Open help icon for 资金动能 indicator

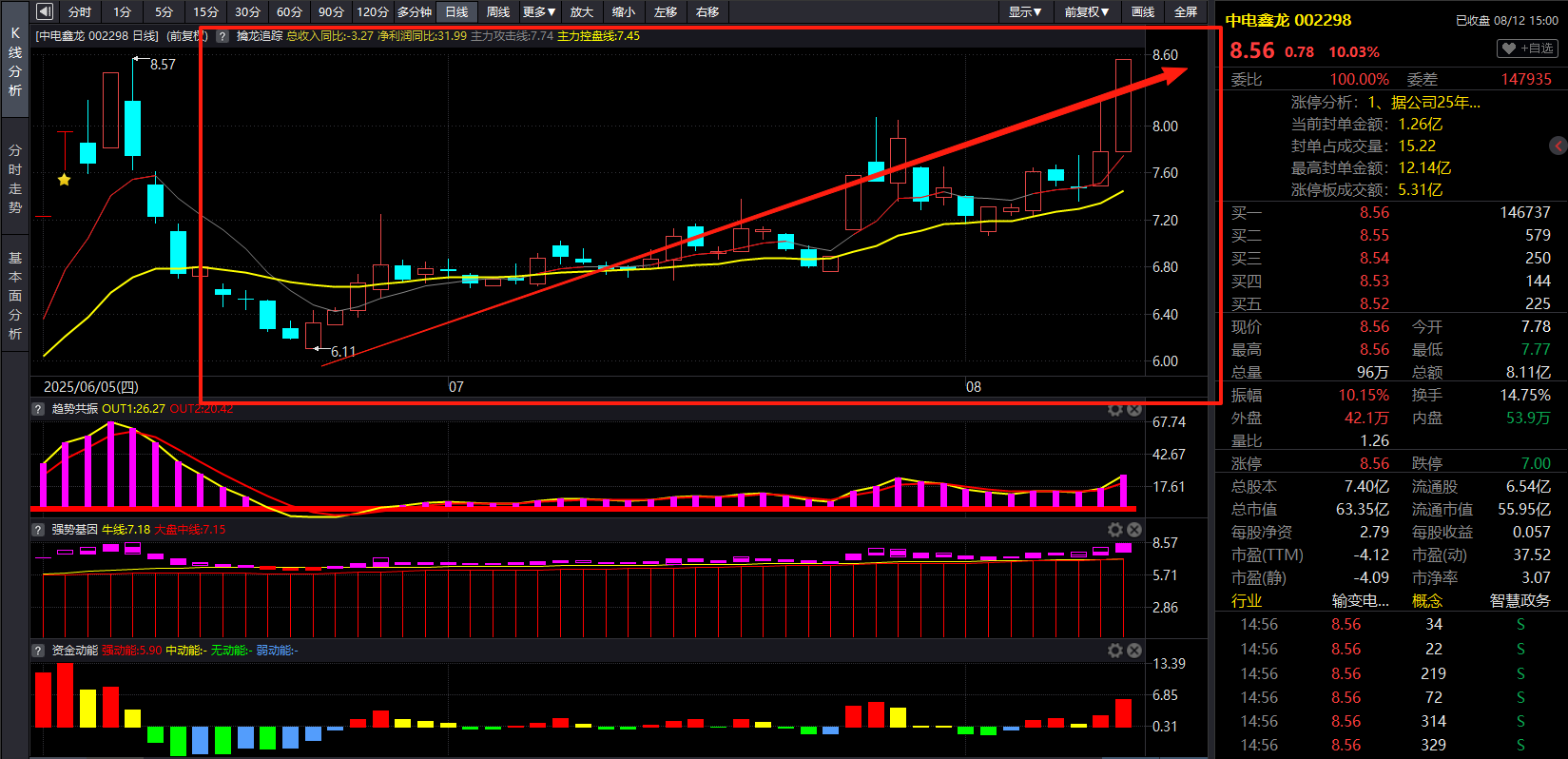(x=38, y=651)
